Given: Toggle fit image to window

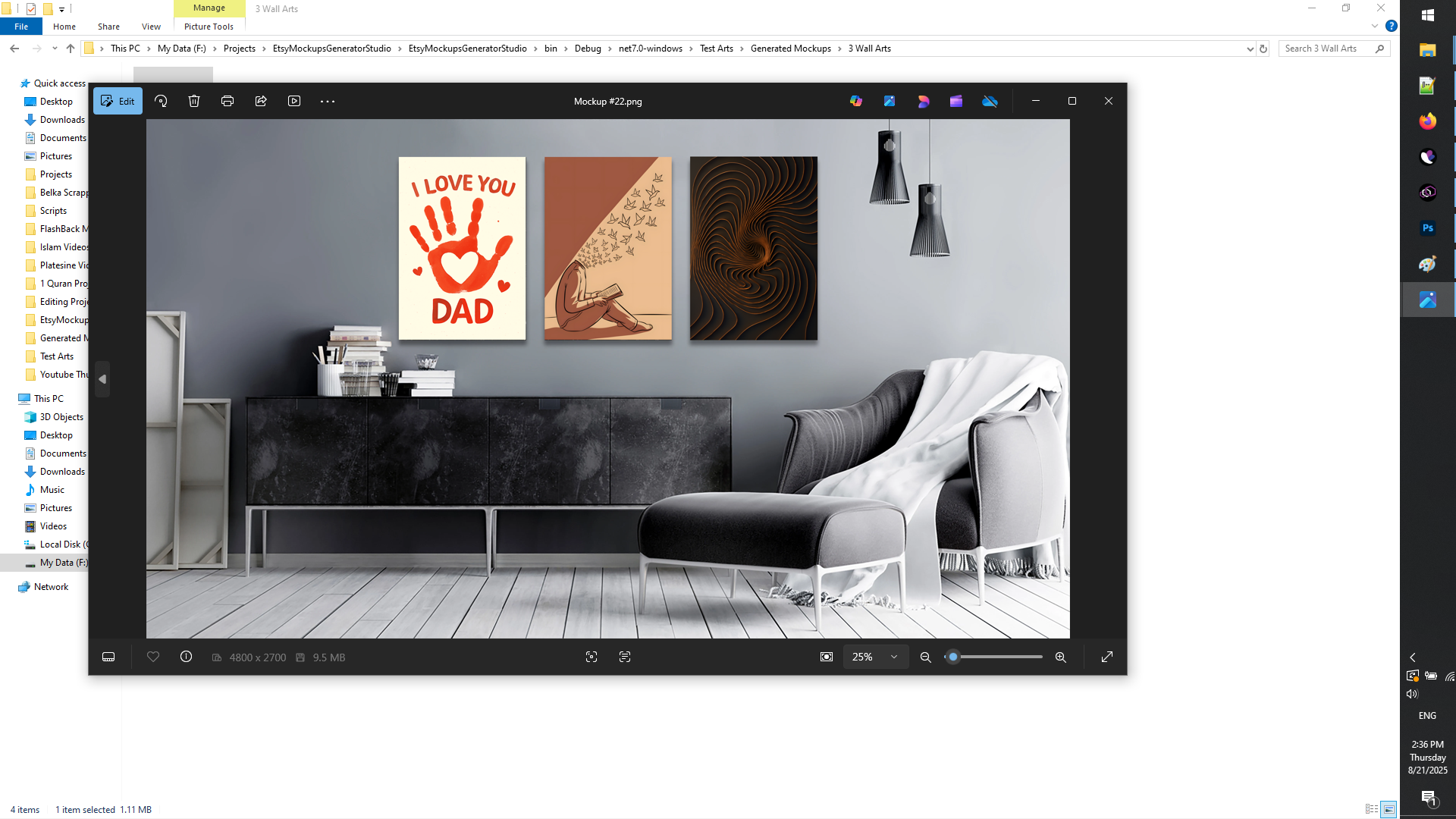Looking at the screenshot, I should 827,657.
